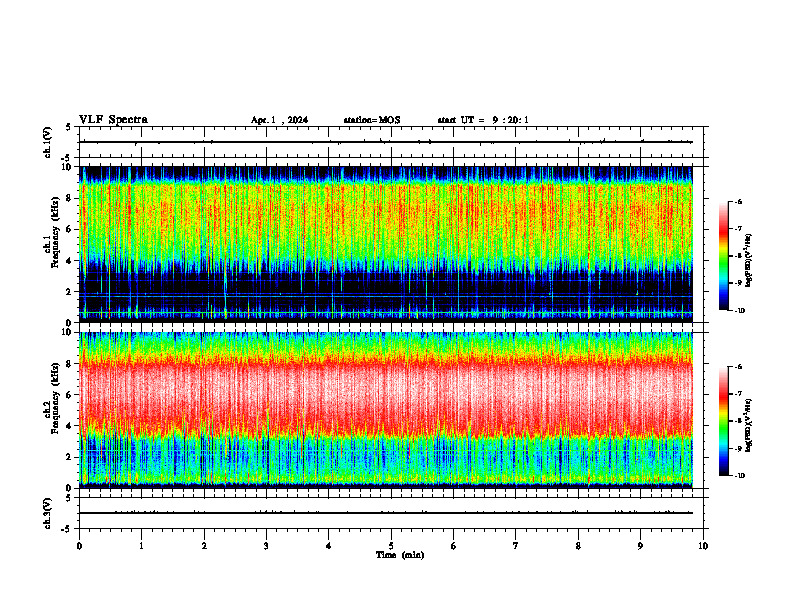
Task: Click the ch.1 voltage waveform trace
Action: pos(386,142)
